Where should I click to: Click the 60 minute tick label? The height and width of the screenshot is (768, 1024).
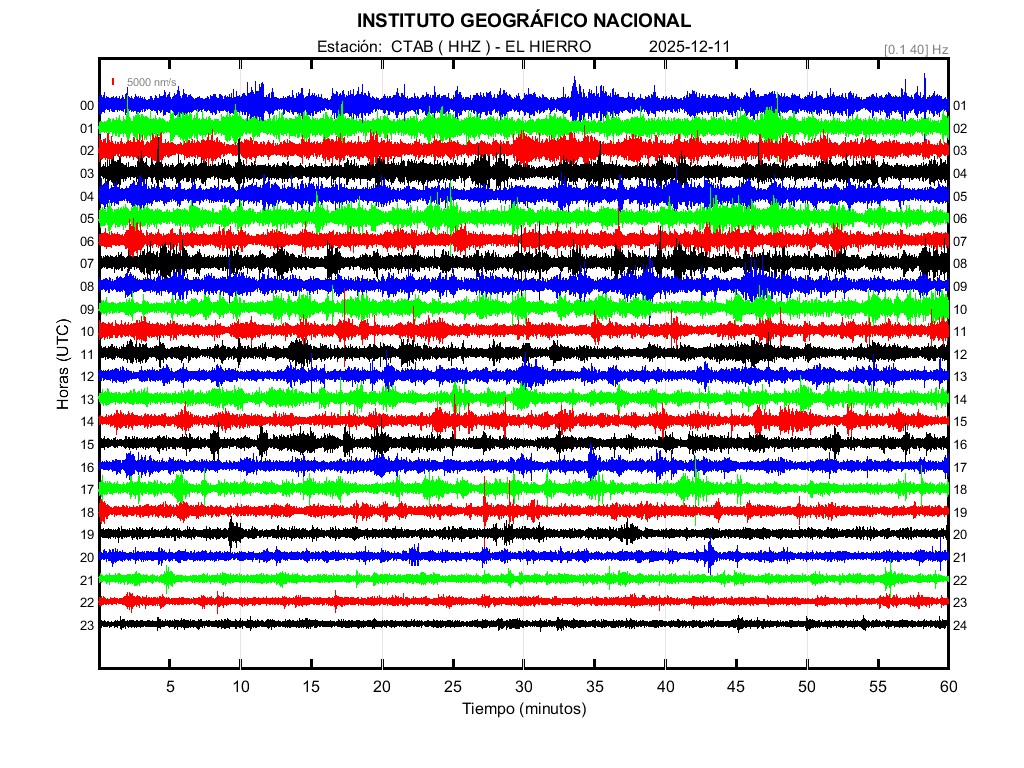948,687
